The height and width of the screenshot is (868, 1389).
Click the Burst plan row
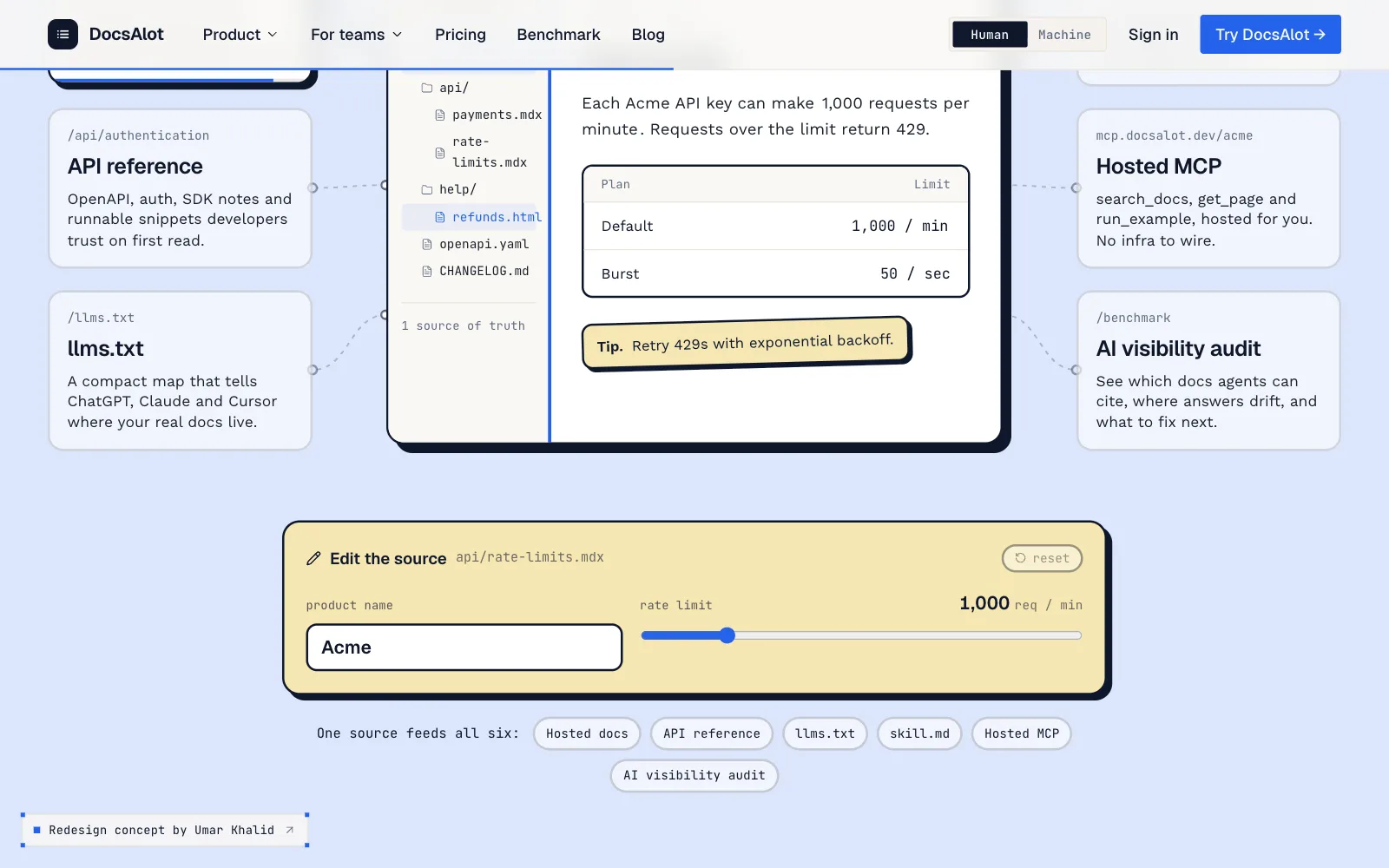click(x=775, y=273)
